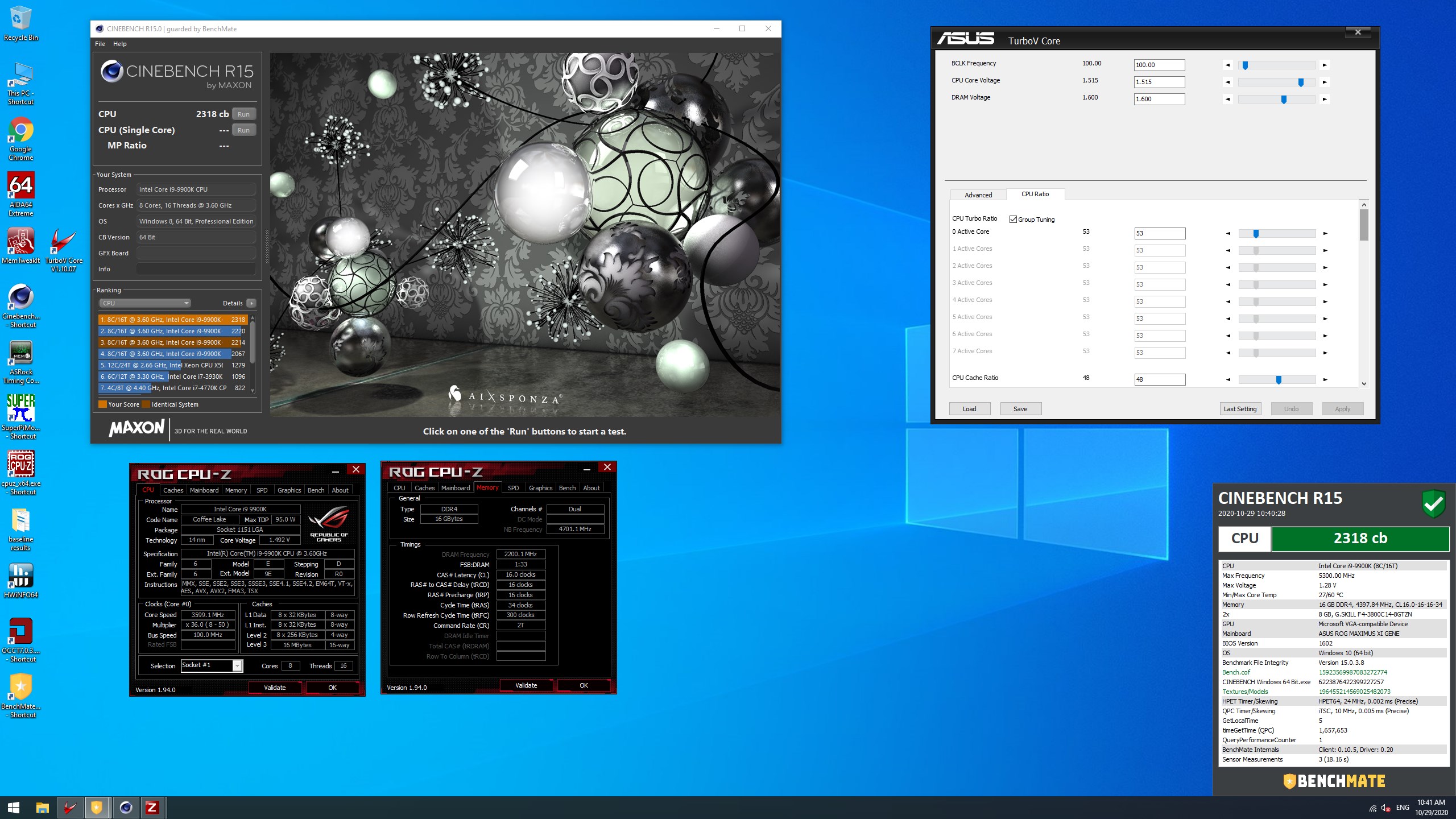Click the Save button in TurboV
The image size is (1456, 819).
point(1021,409)
